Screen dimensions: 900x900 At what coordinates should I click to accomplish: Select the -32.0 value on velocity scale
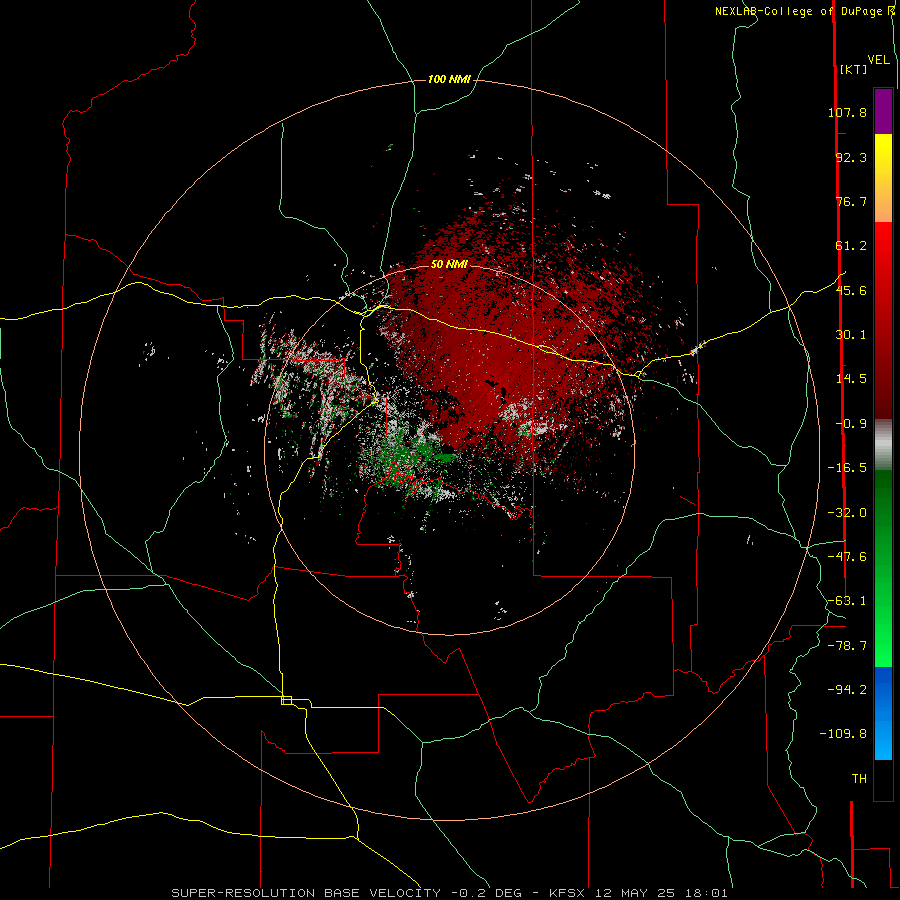click(x=847, y=513)
